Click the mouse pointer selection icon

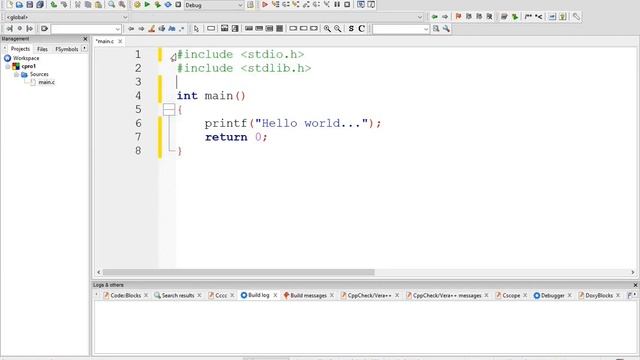point(196,29)
